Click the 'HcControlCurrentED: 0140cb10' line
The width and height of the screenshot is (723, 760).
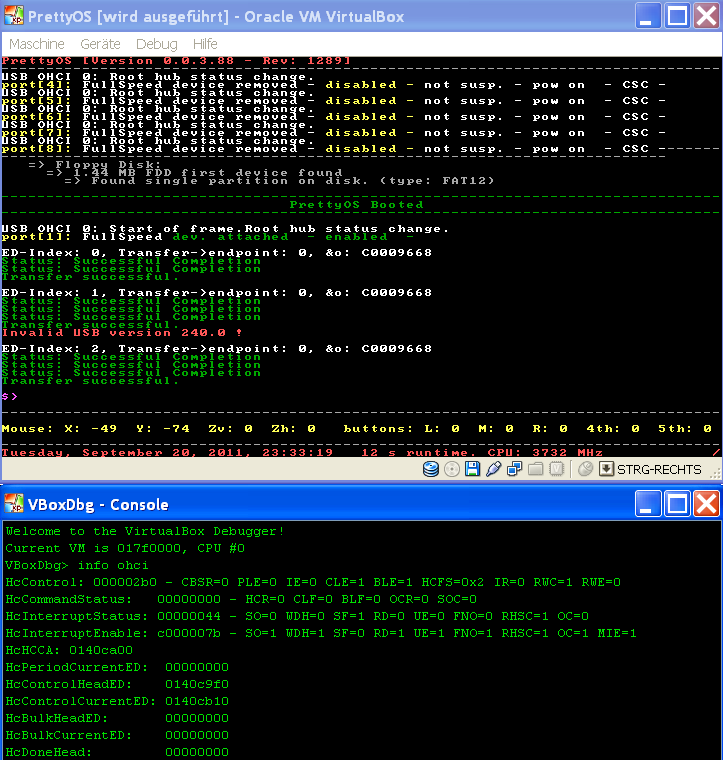point(117,701)
